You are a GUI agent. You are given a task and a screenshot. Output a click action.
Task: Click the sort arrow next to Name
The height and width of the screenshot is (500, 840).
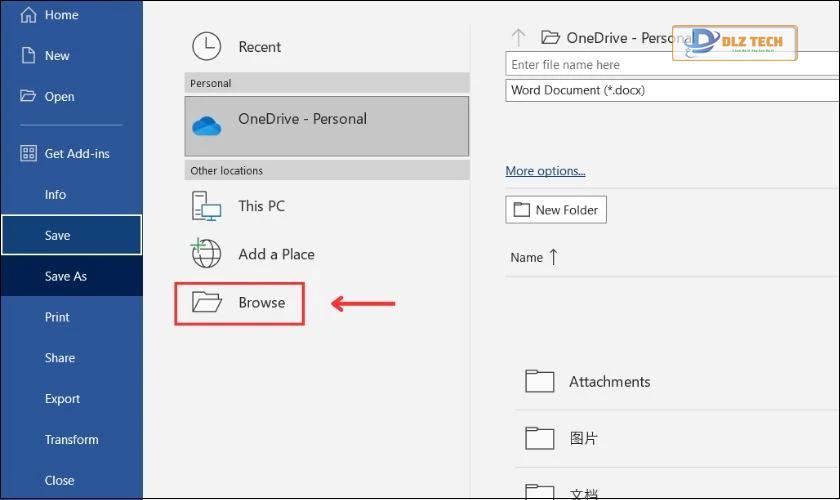coord(553,257)
